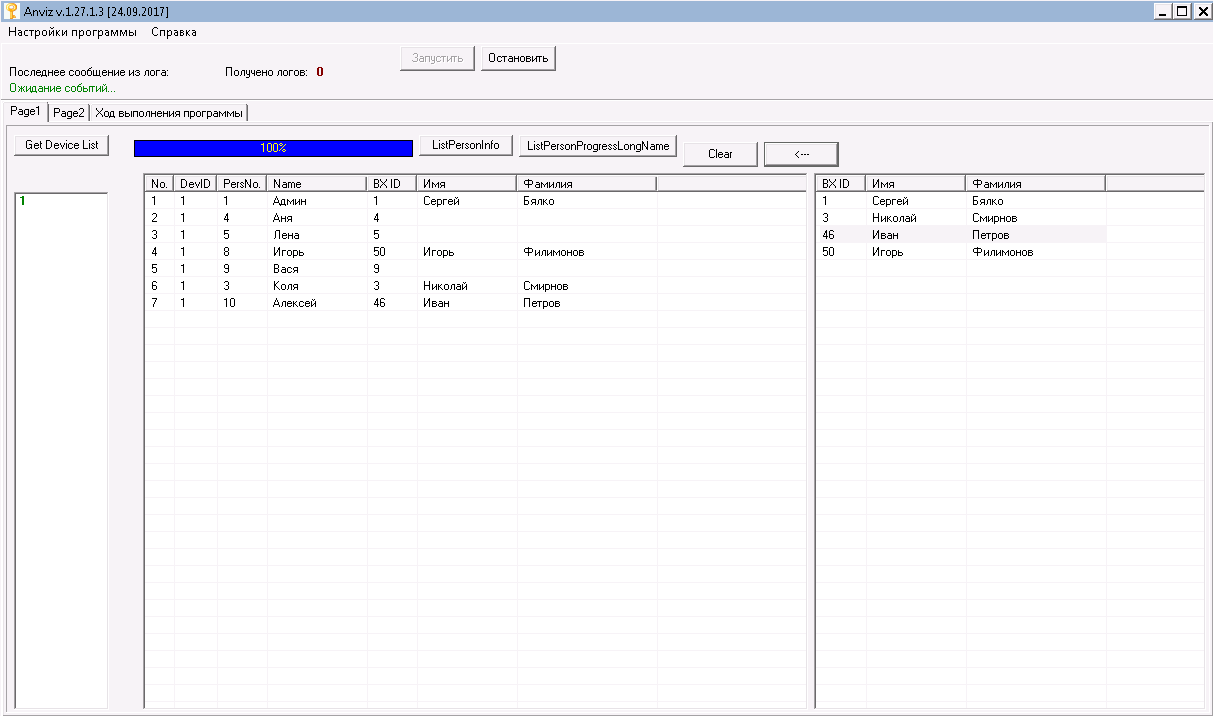Viewport: 1213px width, 716px height.
Task: Switch to the Page2 tab
Action: (x=69, y=113)
